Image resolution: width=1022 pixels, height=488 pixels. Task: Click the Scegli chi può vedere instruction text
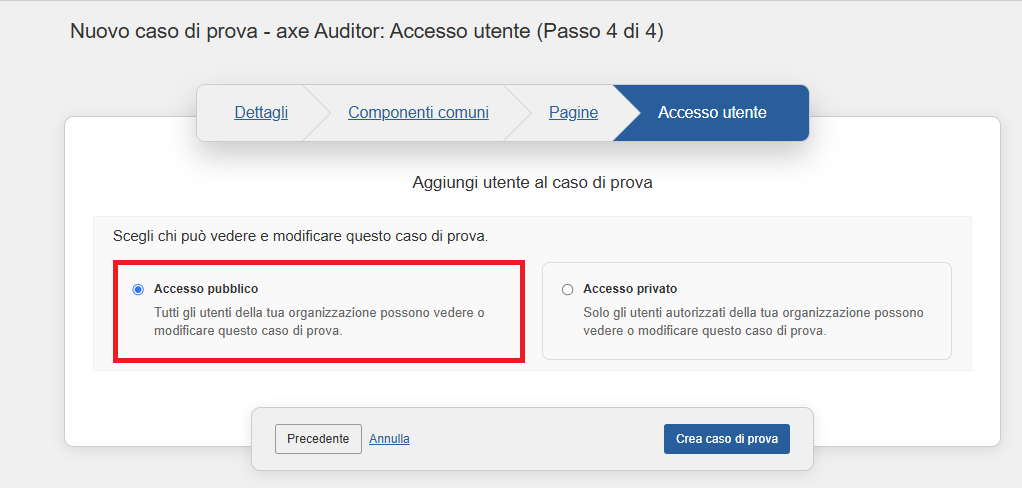tap(300, 237)
